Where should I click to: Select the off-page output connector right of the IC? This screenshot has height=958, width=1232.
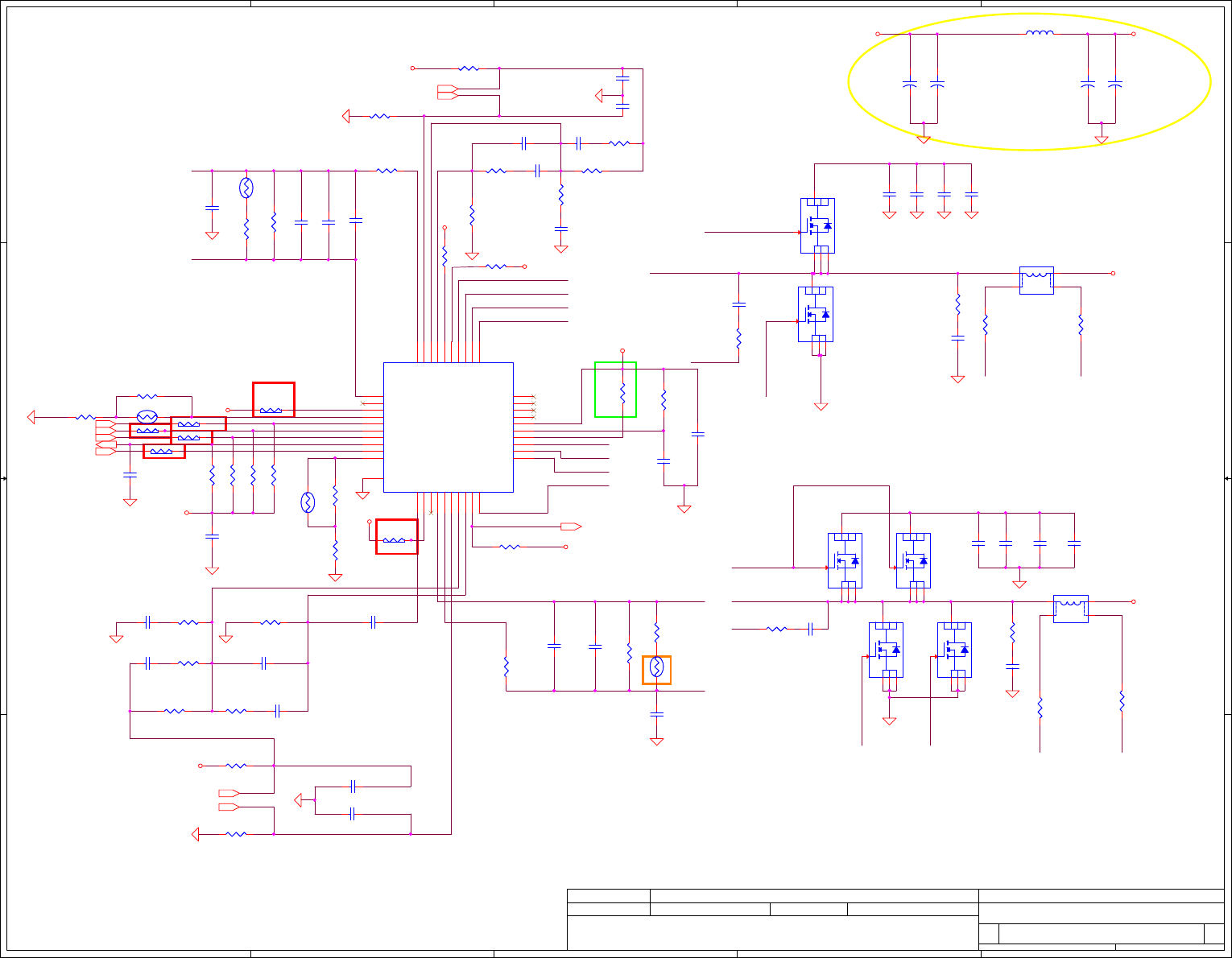tap(571, 526)
